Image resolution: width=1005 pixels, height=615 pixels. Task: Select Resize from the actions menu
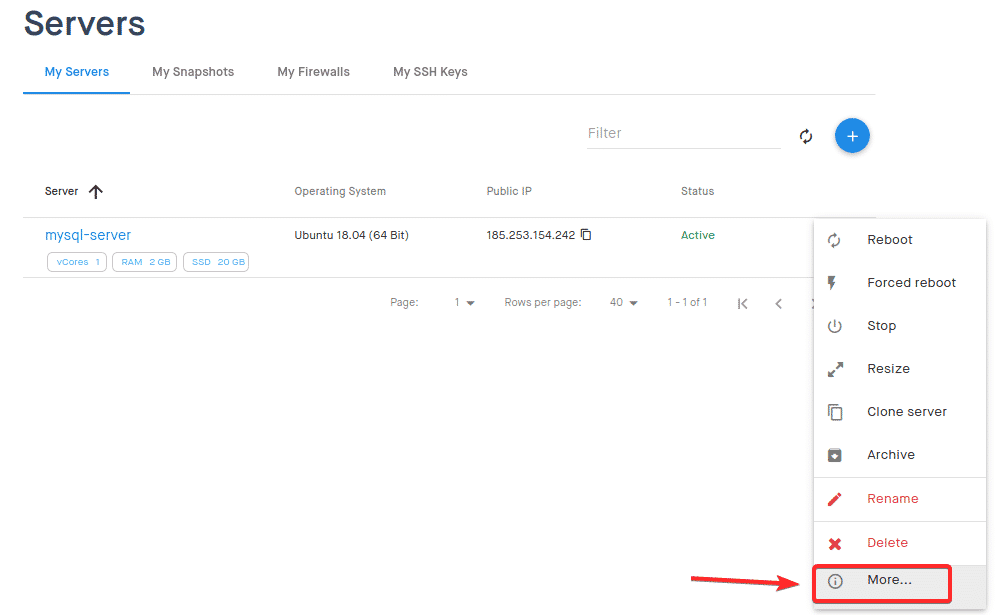click(888, 369)
